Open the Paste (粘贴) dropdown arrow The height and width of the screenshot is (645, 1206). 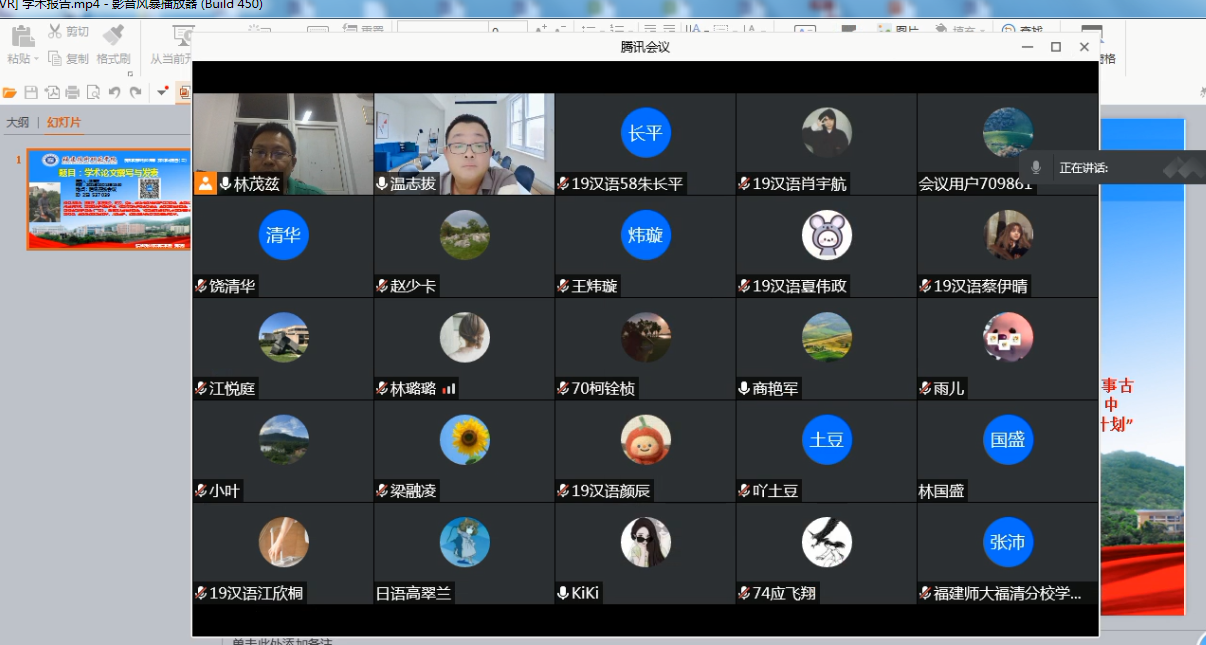[x=36, y=59]
